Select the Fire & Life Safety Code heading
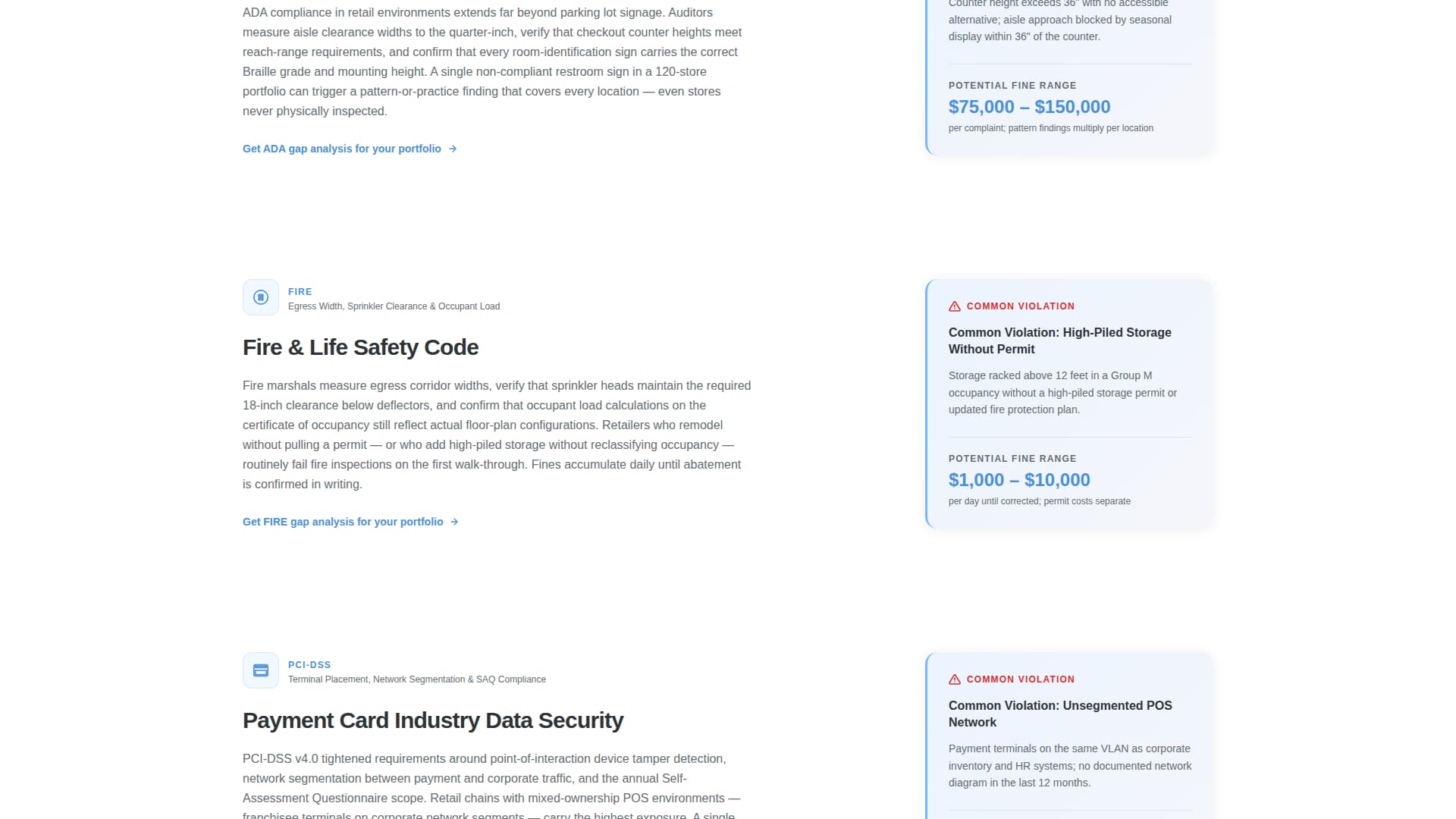 (360, 347)
